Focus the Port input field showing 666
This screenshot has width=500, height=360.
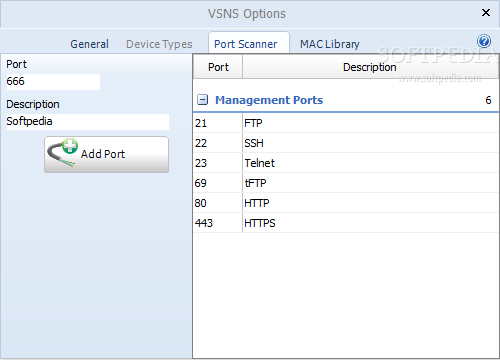[x=53, y=82]
